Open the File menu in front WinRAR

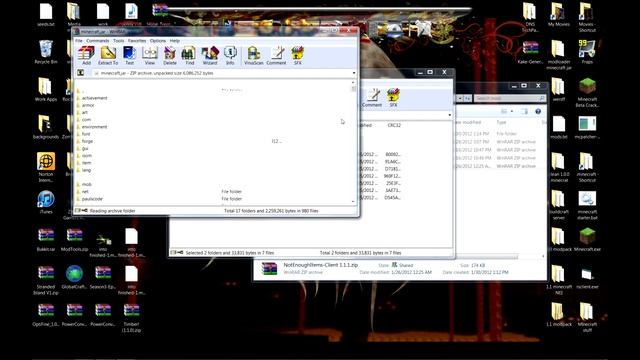click(x=79, y=41)
